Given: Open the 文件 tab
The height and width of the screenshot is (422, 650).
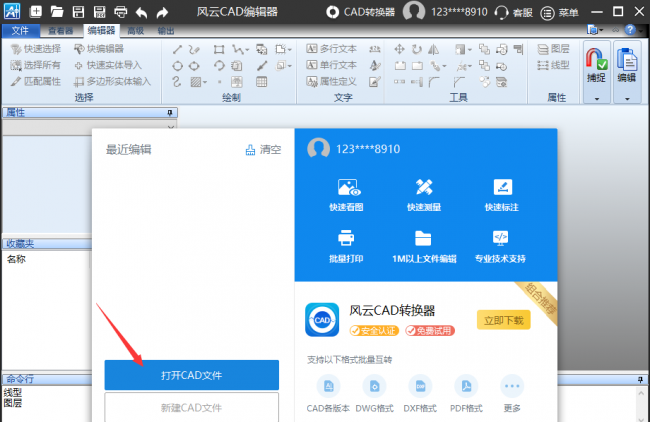Looking at the screenshot, I should [x=20, y=31].
